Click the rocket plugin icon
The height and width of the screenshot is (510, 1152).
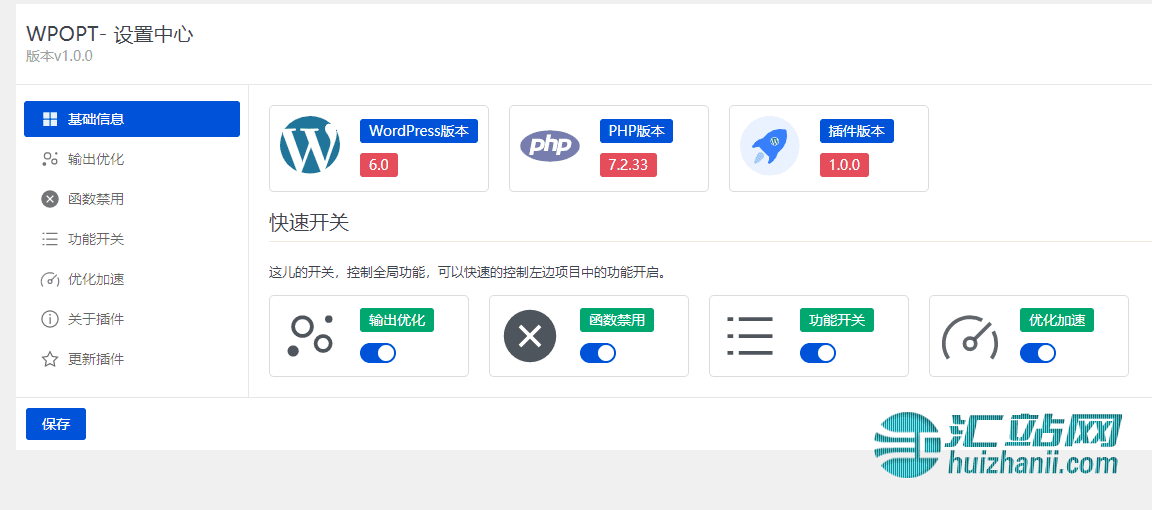[769, 146]
